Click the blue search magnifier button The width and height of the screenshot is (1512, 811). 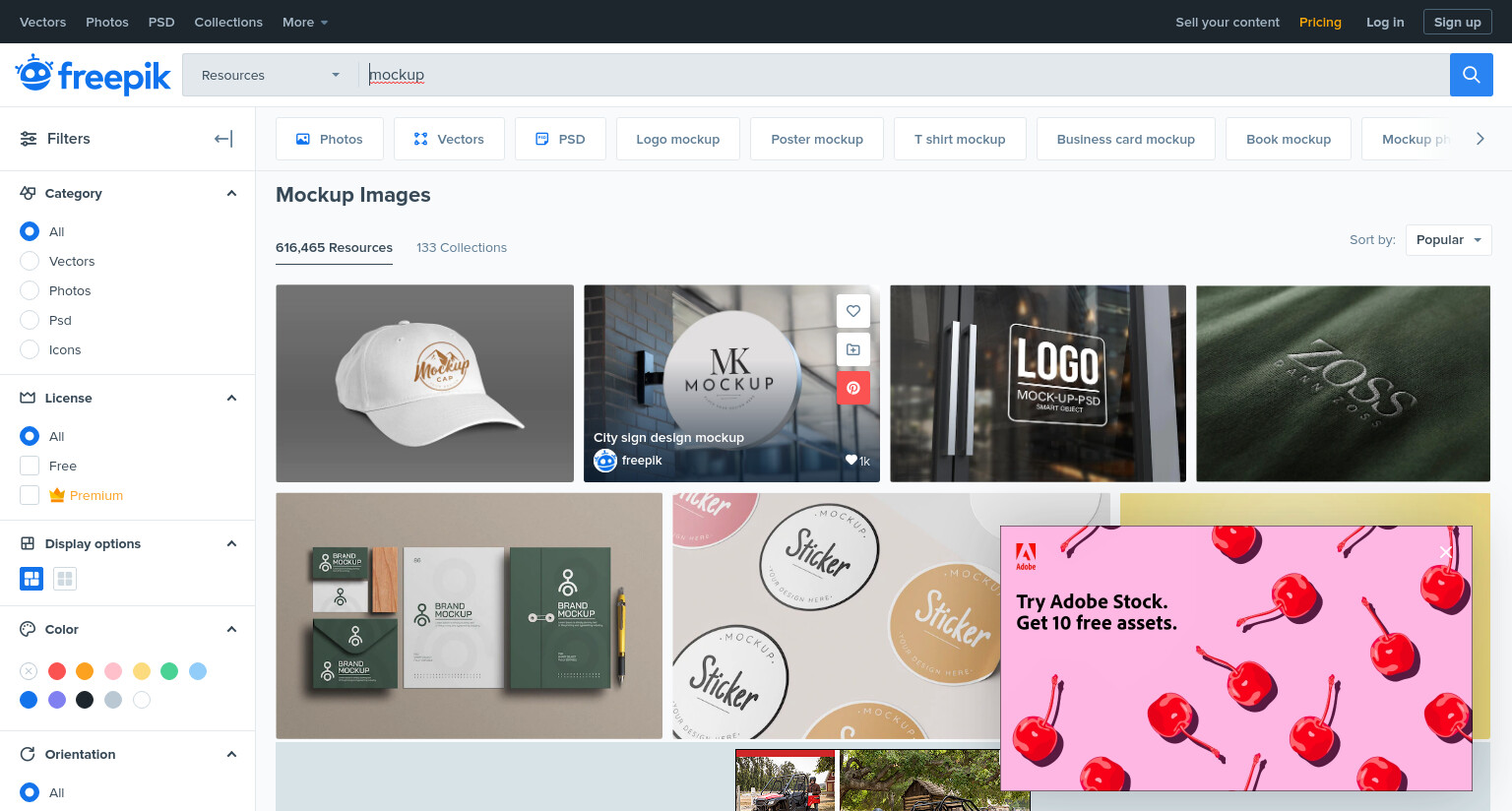[x=1471, y=75]
